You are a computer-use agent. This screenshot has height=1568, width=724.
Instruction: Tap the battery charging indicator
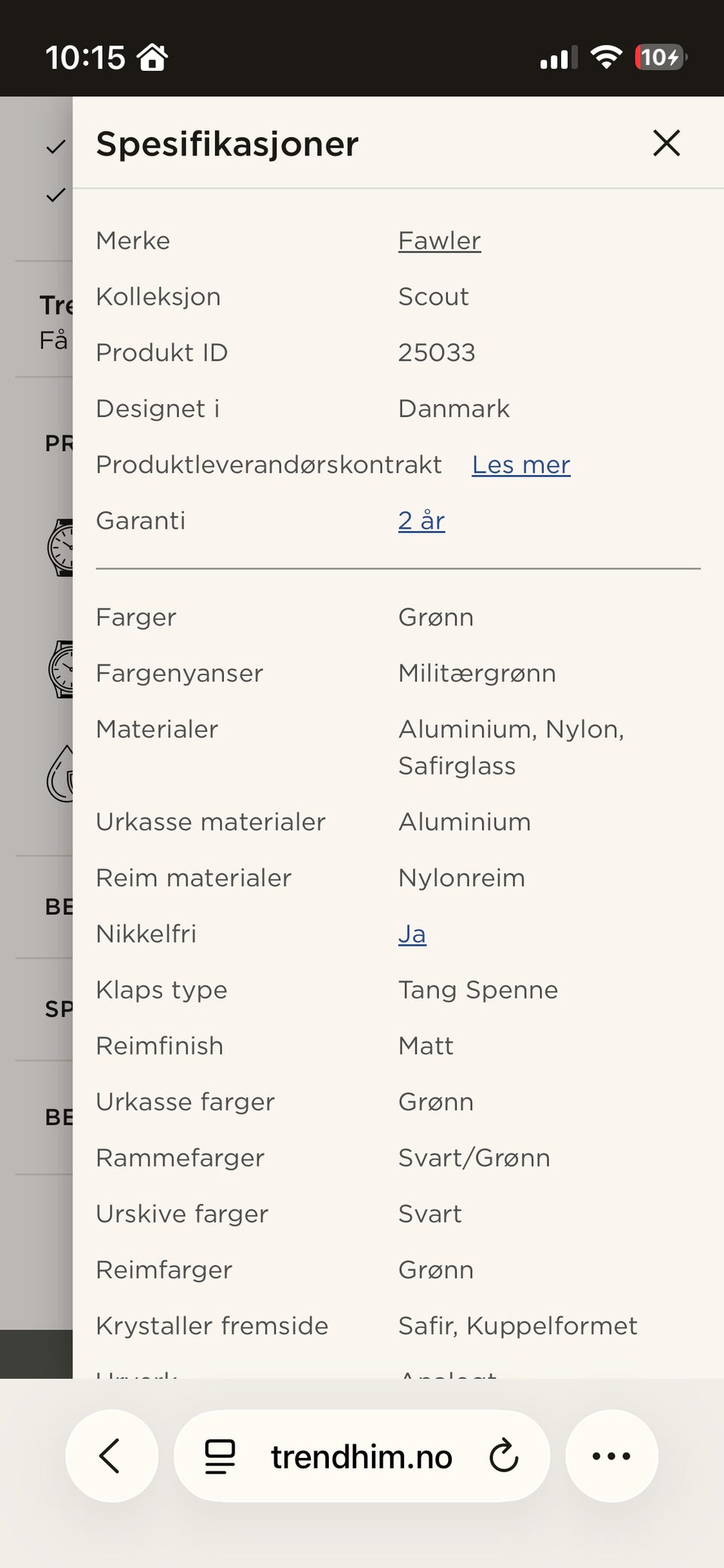[x=661, y=57]
